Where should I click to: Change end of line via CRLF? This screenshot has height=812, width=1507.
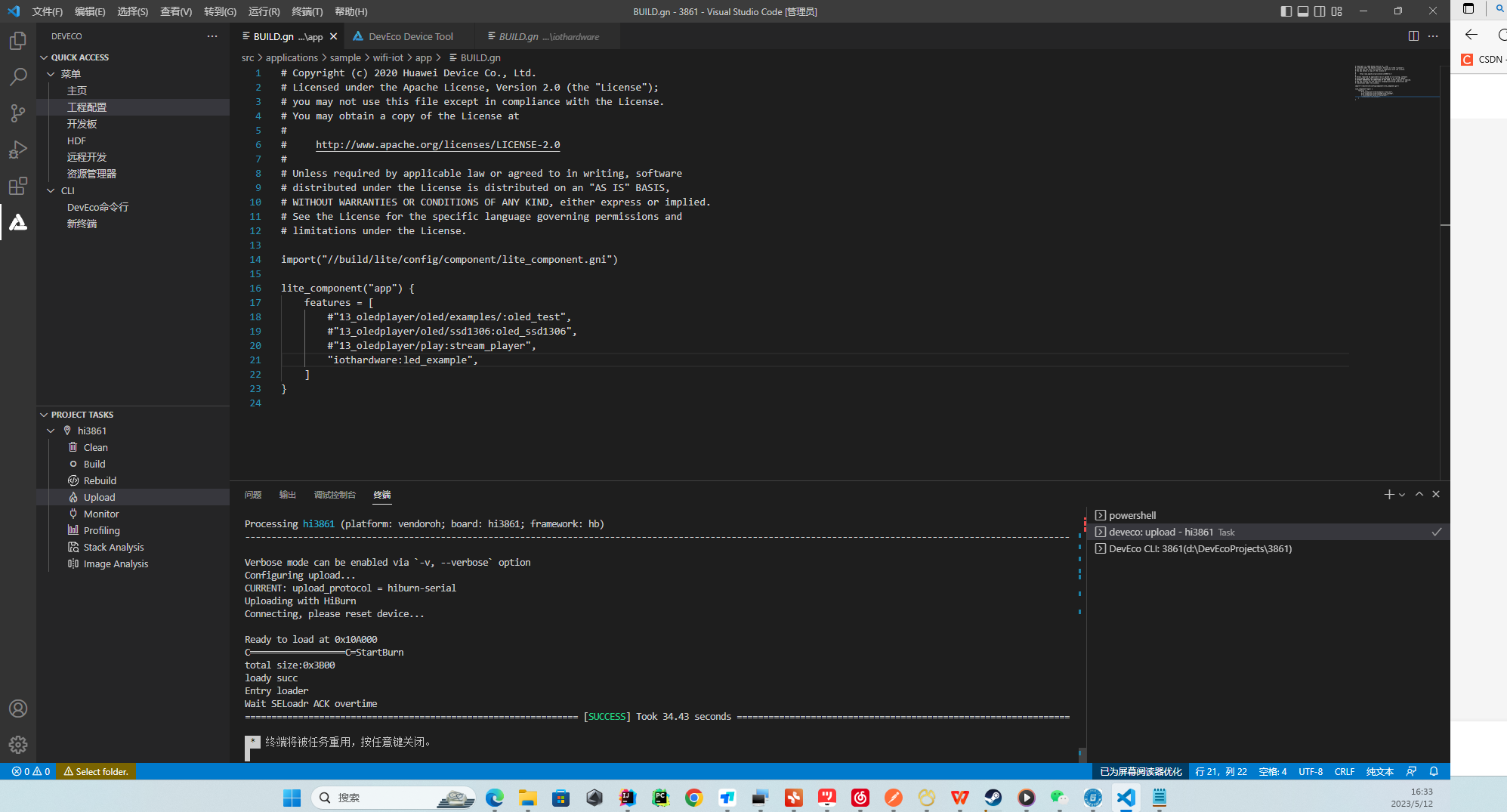(1345, 771)
